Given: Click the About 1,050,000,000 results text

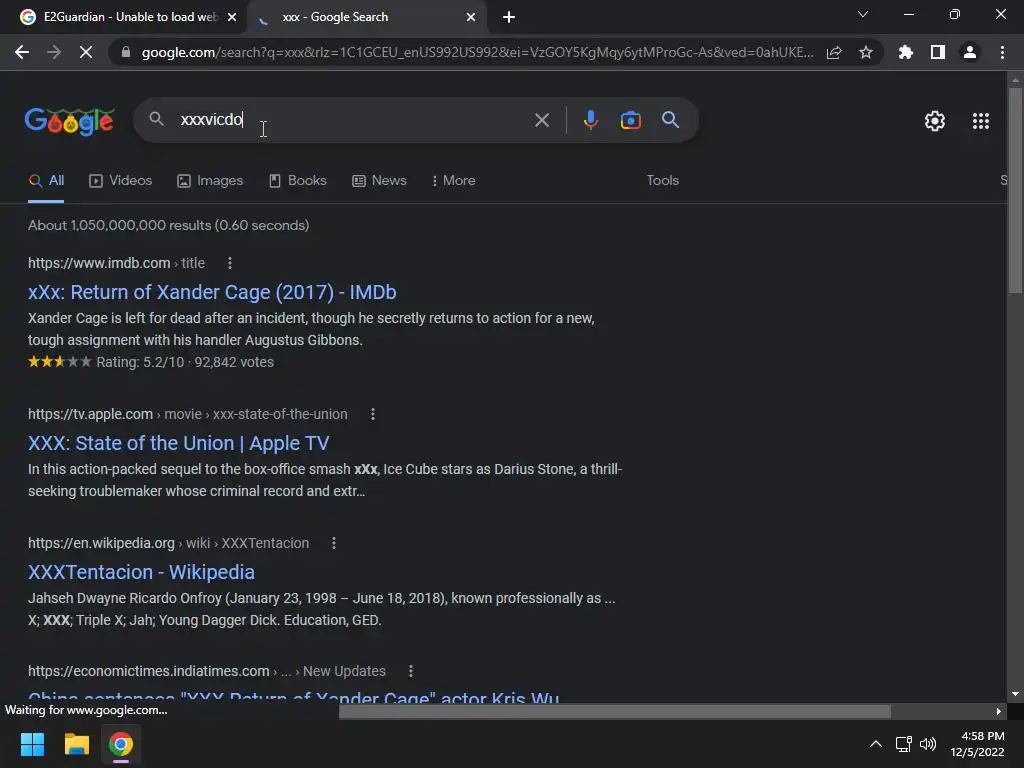Looking at the screenshot, I should pyautogui.click(x=168, y=225).
